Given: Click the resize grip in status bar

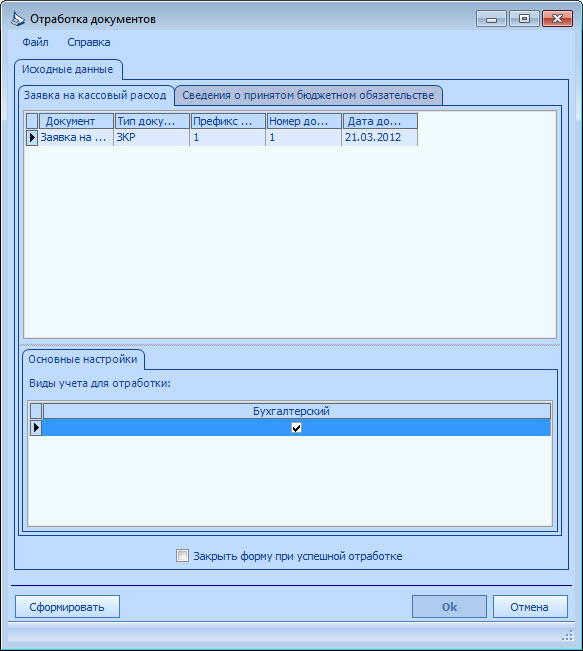Looking at the screenshot, I should coord(568,635).
